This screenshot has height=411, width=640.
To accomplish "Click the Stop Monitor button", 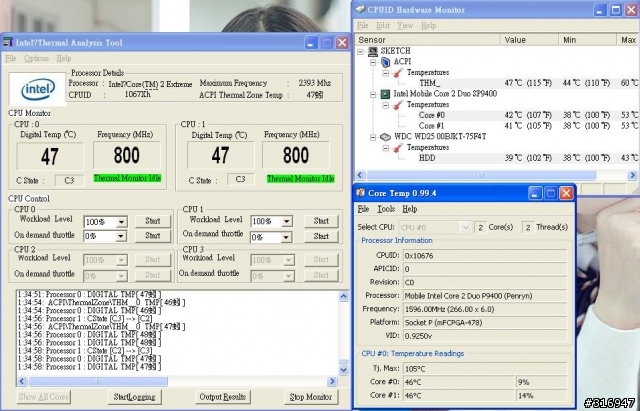I will [x=311, y=397].
